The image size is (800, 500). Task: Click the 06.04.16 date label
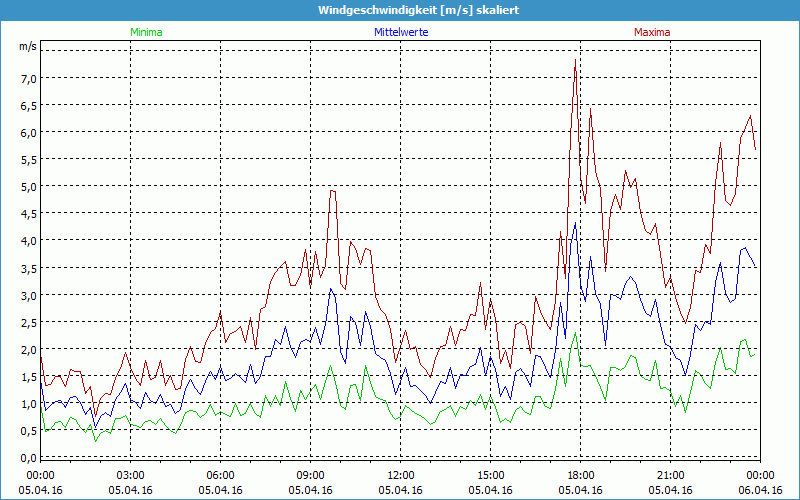(760, 490)
